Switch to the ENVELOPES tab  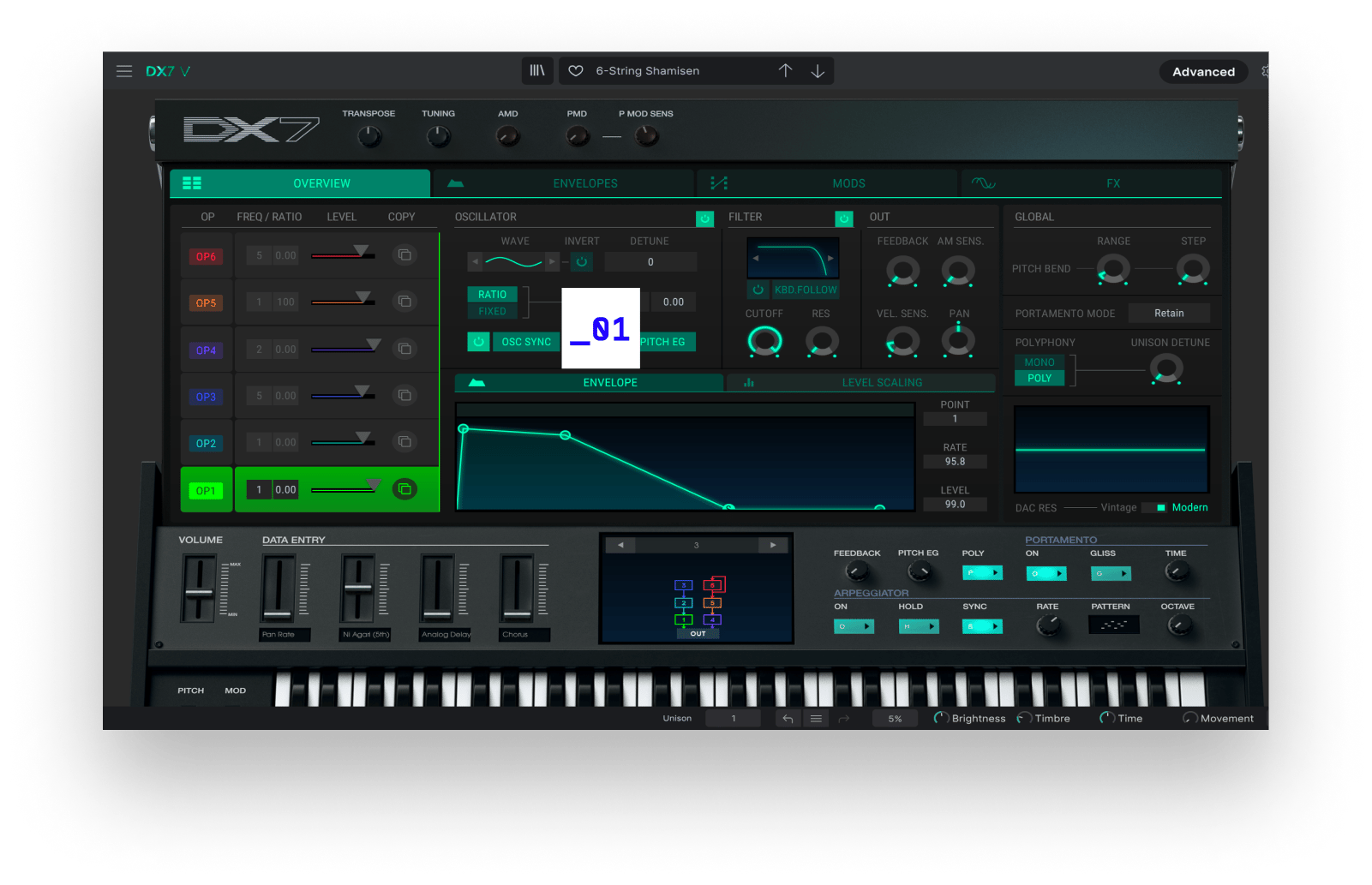pyautogui.click(x=564, y=183)
